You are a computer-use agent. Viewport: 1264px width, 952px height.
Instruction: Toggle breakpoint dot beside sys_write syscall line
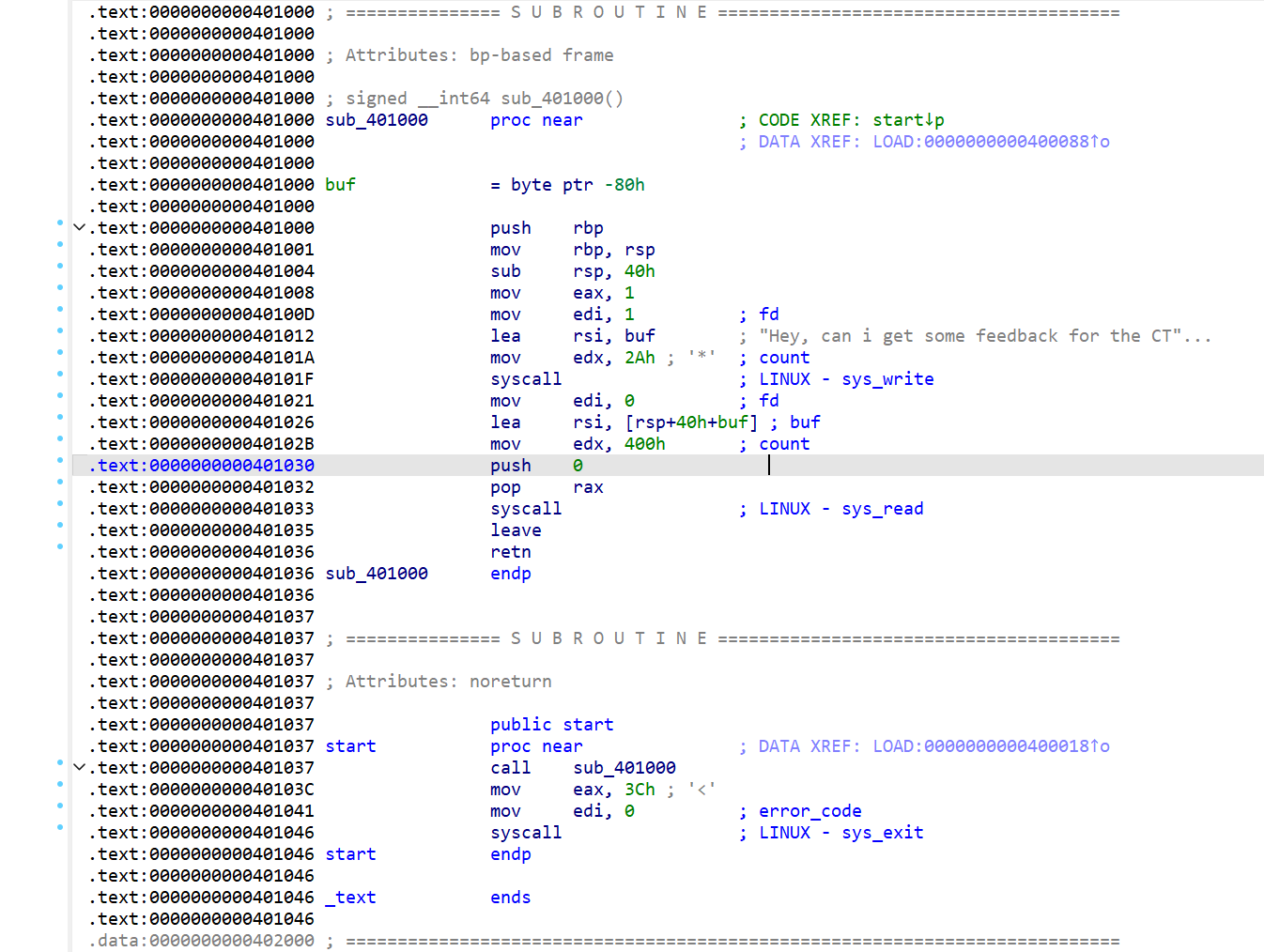60,375
